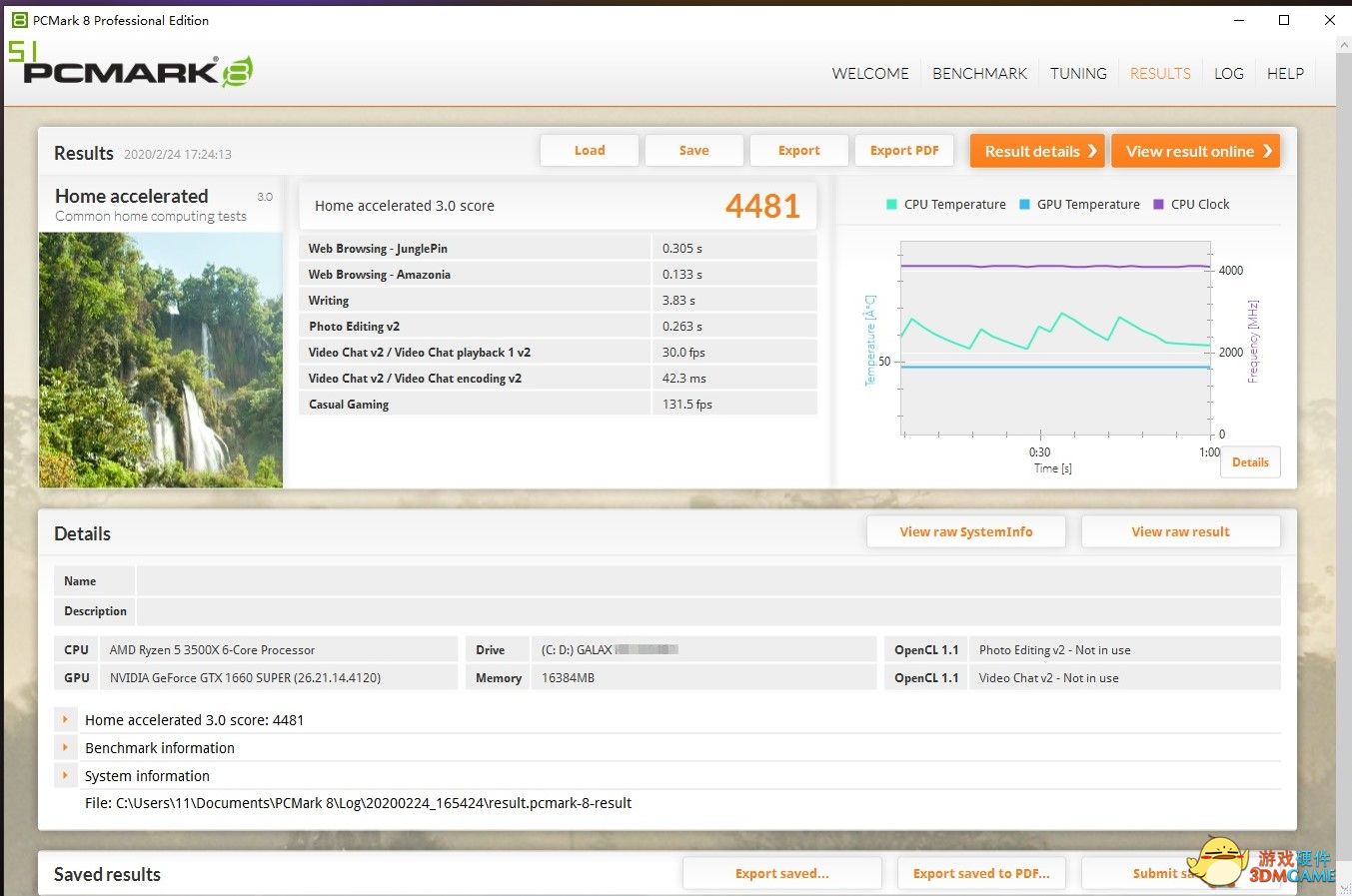The image size is (1352, 896).
Task: Click the GALAX drive value
Action: [610, 650]
